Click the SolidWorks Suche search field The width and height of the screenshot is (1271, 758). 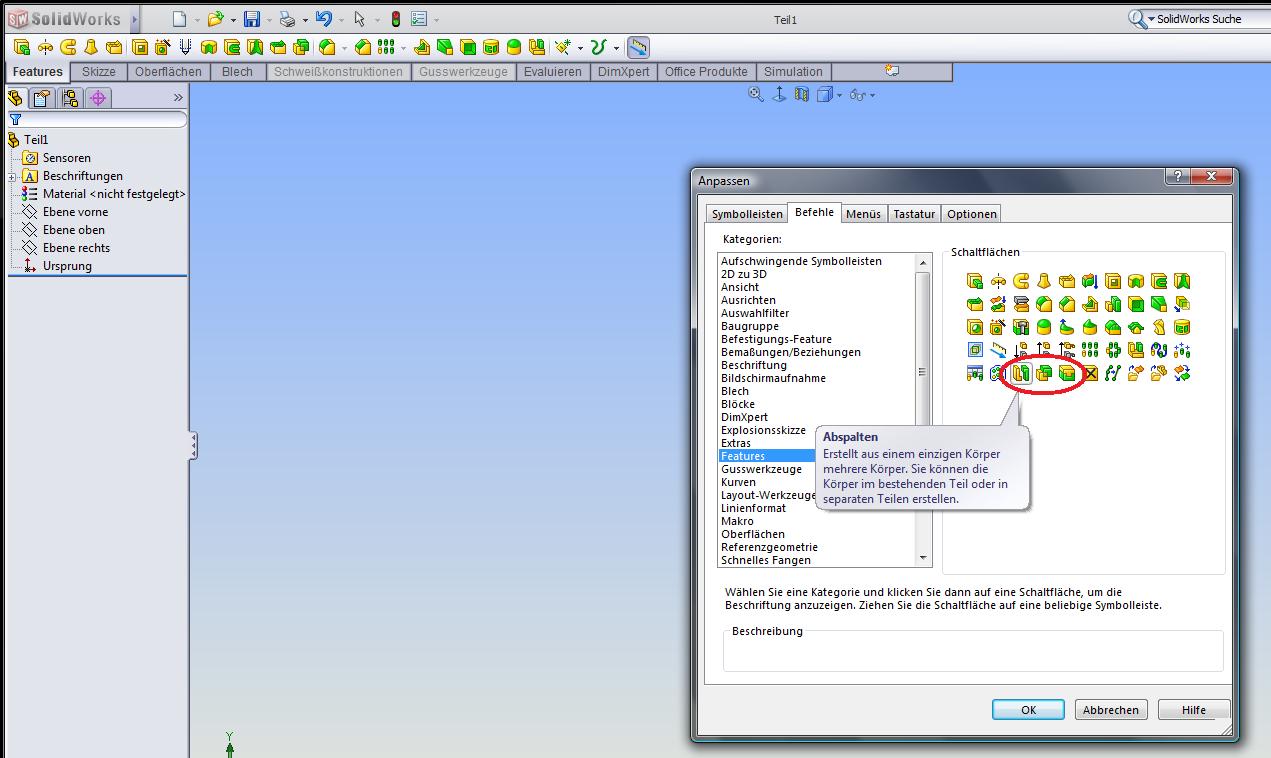point(1208,19)
